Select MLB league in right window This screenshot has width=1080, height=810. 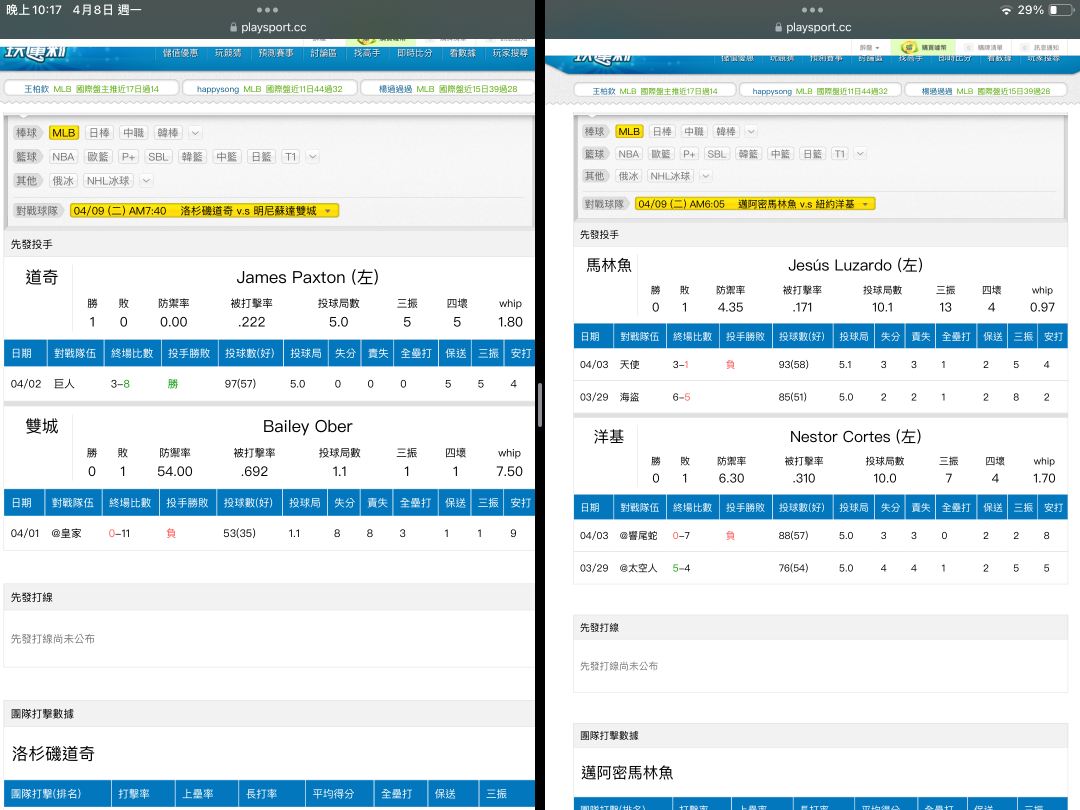point(629,132)
